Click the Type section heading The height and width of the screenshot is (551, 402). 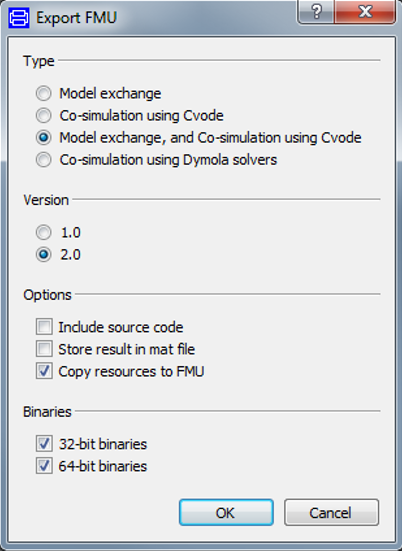click(x=39, y=61)
